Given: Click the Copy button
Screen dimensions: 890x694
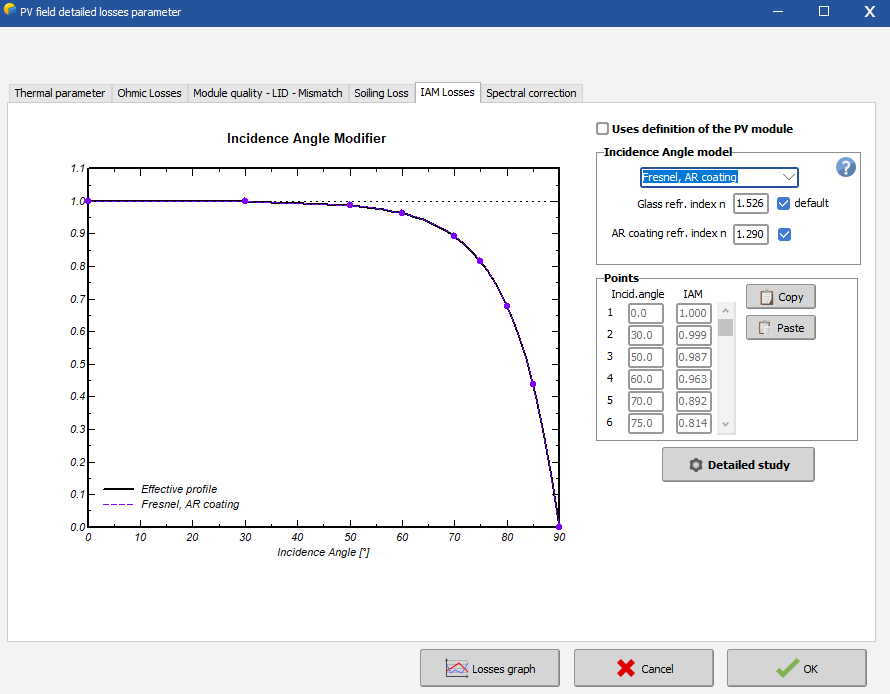Looking at the screenshot, I should [780, 297].
